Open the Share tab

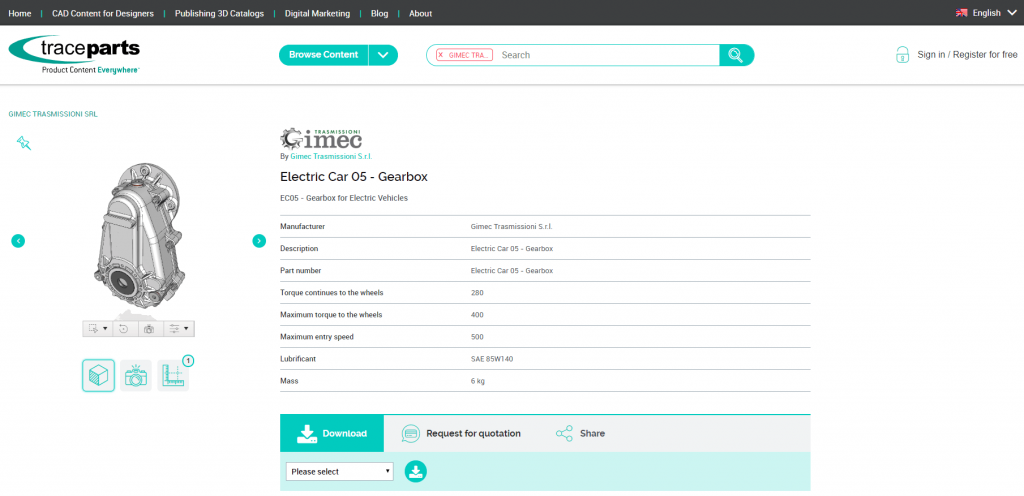(581, 433)
